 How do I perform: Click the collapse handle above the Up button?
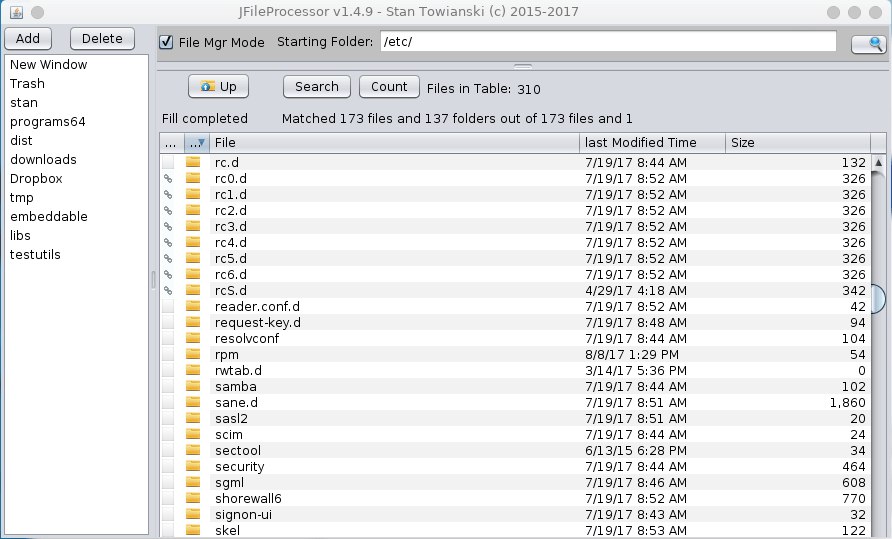520,66
